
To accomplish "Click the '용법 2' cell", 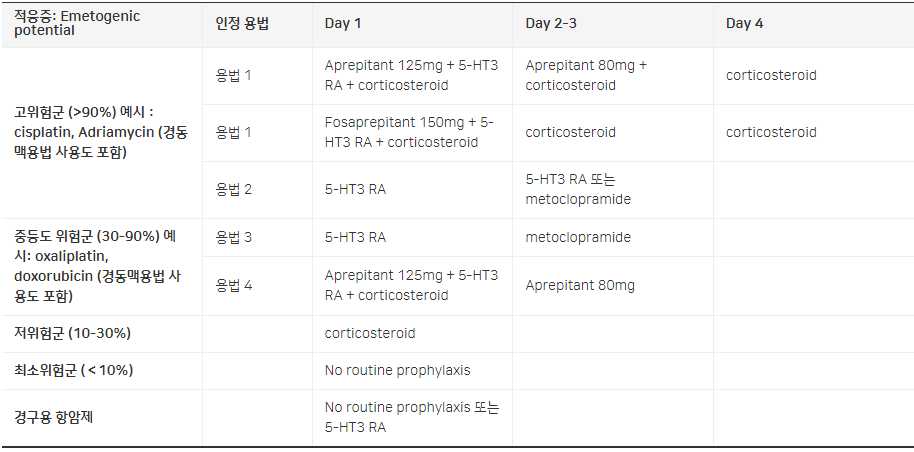I will click(234, 189).
